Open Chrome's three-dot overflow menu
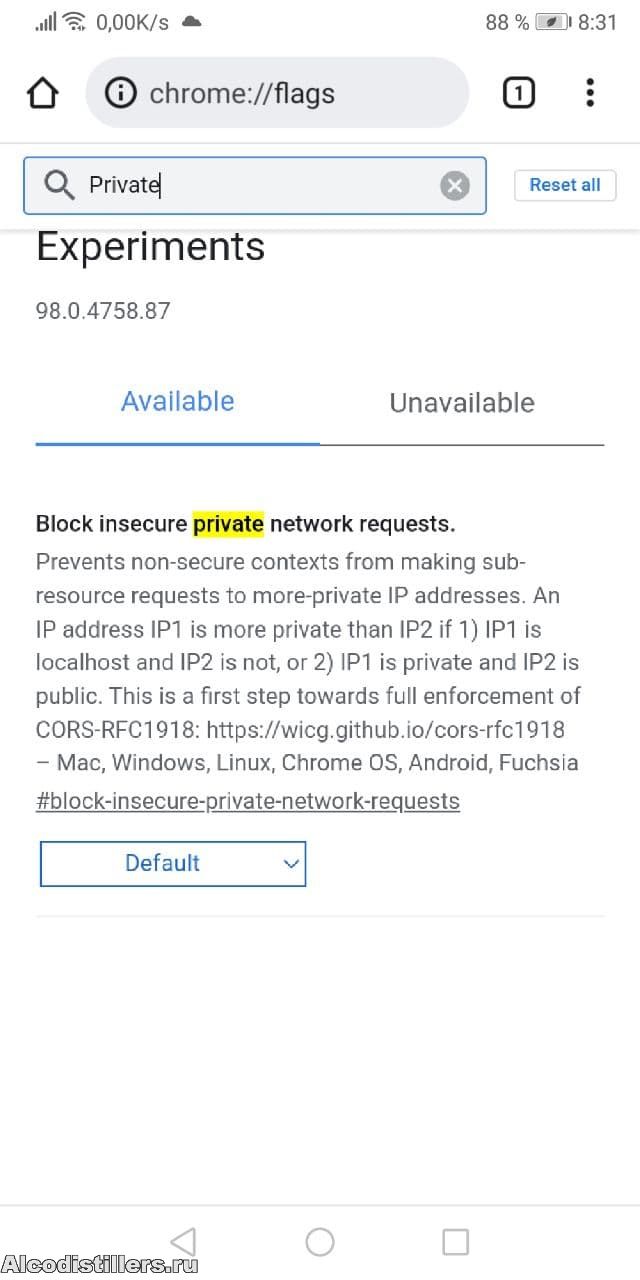This screenshot has height=1280, width=640. tap(590, 93)
